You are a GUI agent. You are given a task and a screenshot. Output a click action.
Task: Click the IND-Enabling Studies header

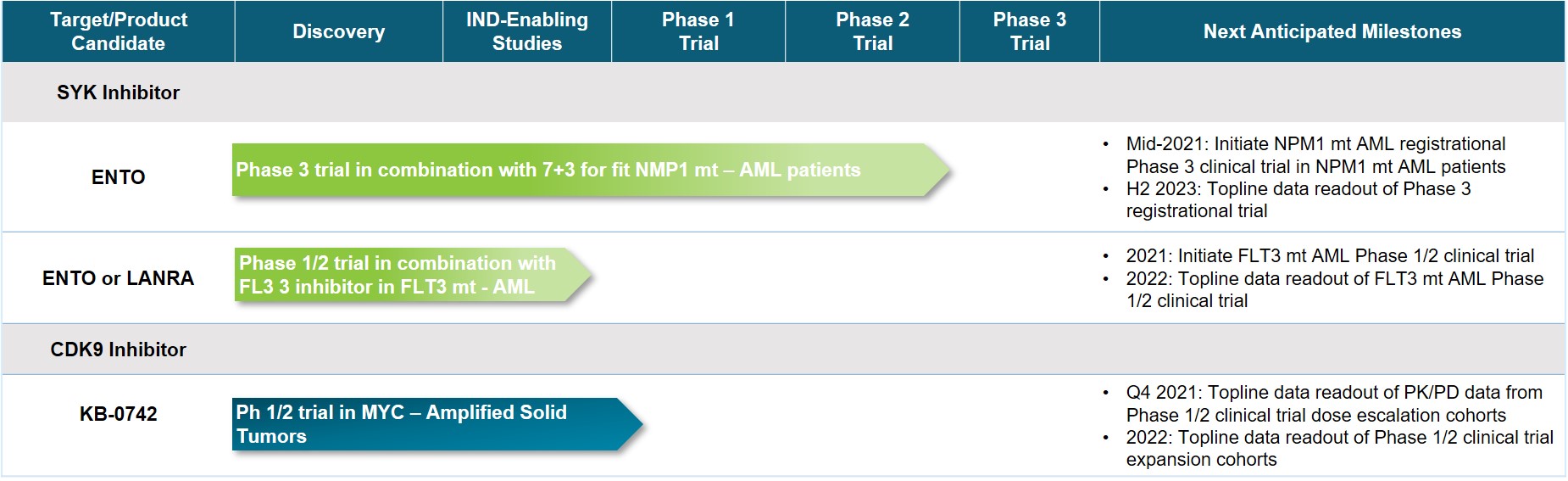526,31
